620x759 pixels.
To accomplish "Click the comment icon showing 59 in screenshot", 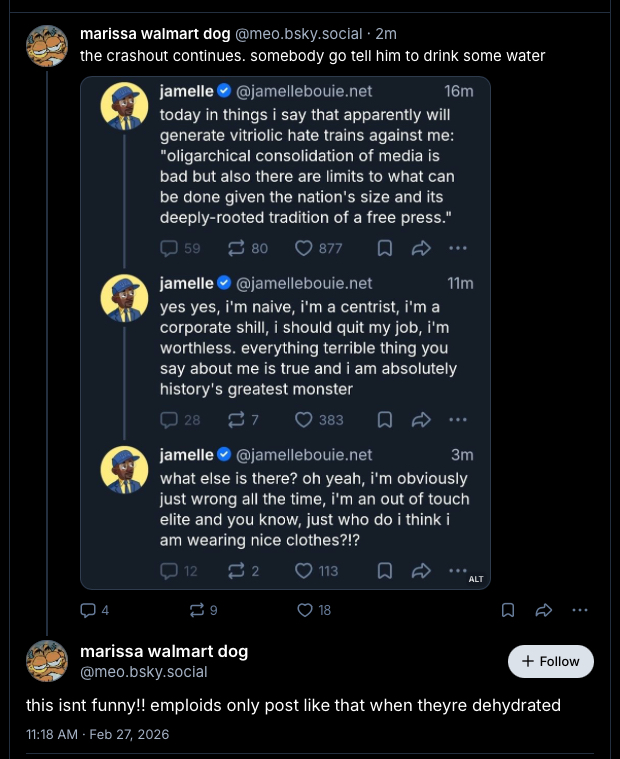I will click(x=169, y=248).
